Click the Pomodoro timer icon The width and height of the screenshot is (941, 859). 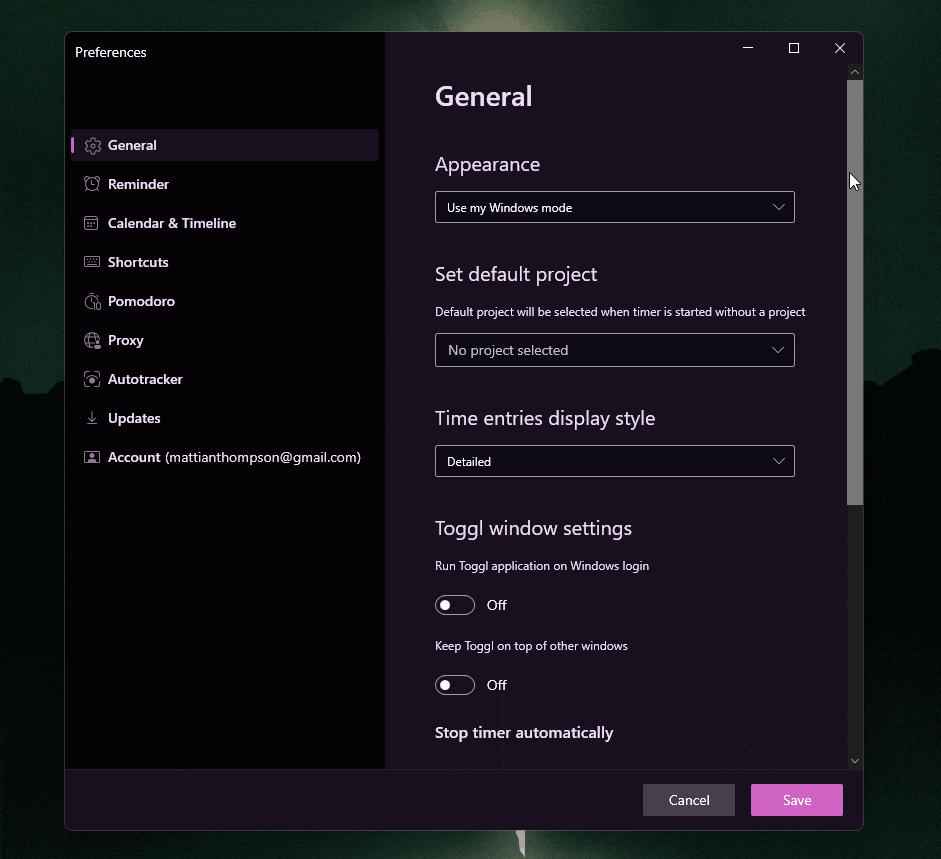92,301
